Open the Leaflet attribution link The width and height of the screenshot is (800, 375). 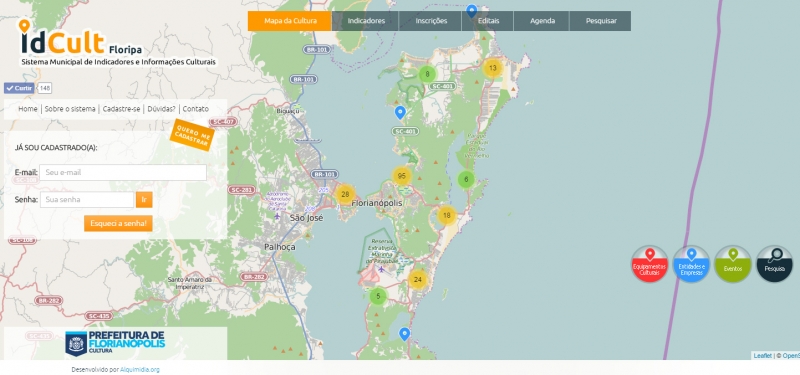[762, 356]
